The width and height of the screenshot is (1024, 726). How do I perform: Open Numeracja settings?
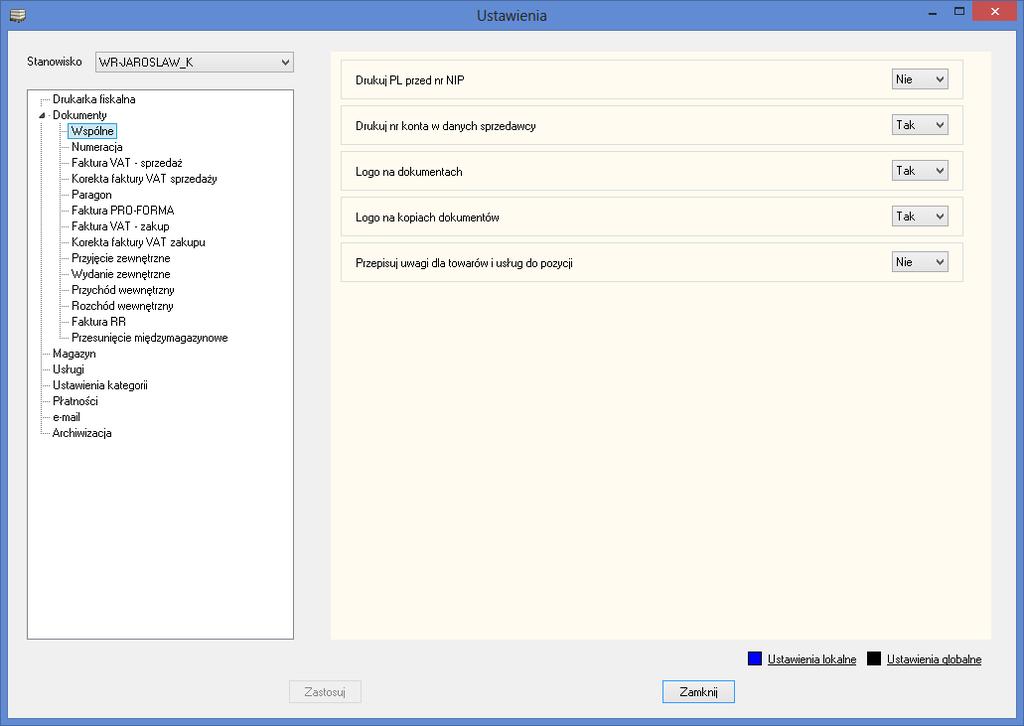[97, 147]
